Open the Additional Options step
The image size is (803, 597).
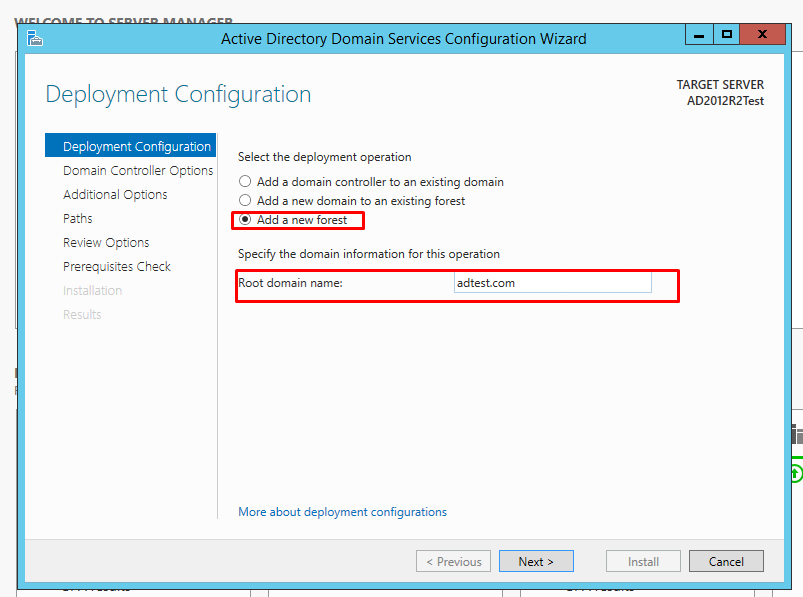coord(115,195)
